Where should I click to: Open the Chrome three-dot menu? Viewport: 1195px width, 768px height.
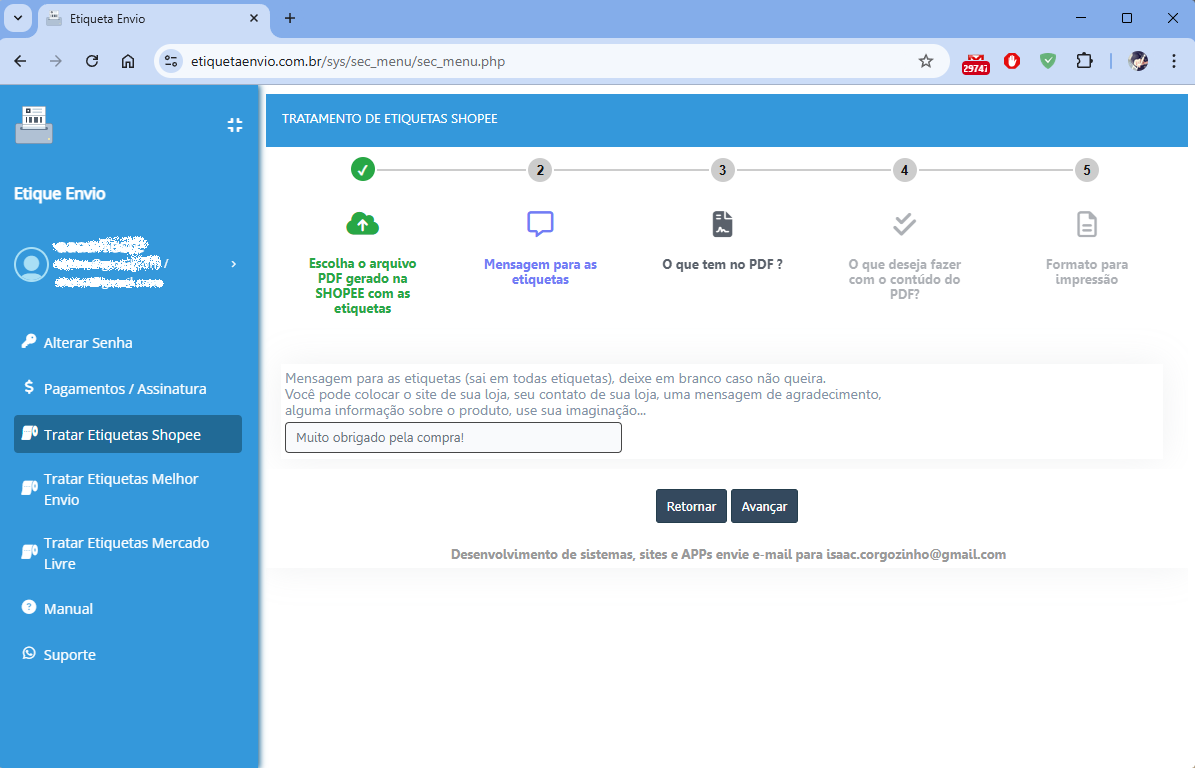click(x=1174, y=61)
